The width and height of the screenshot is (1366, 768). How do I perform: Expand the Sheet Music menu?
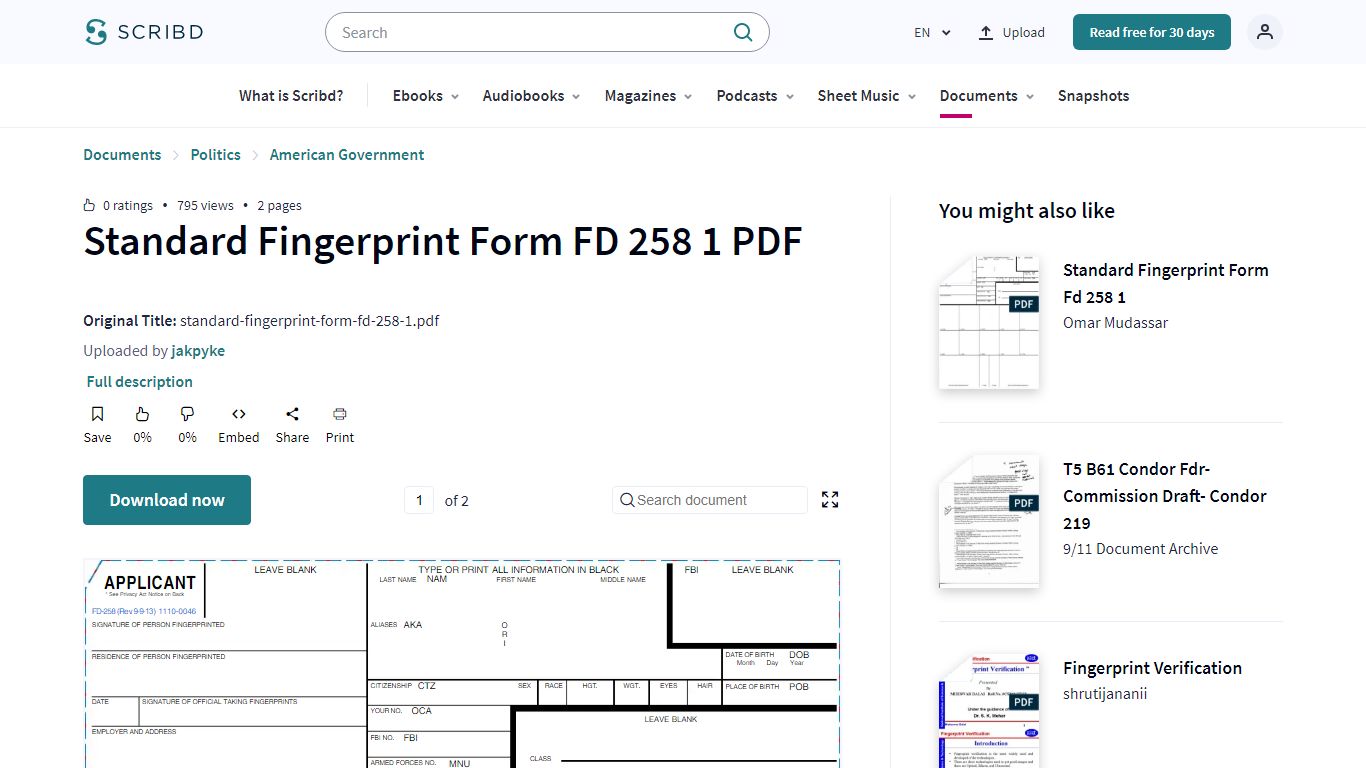867,96
